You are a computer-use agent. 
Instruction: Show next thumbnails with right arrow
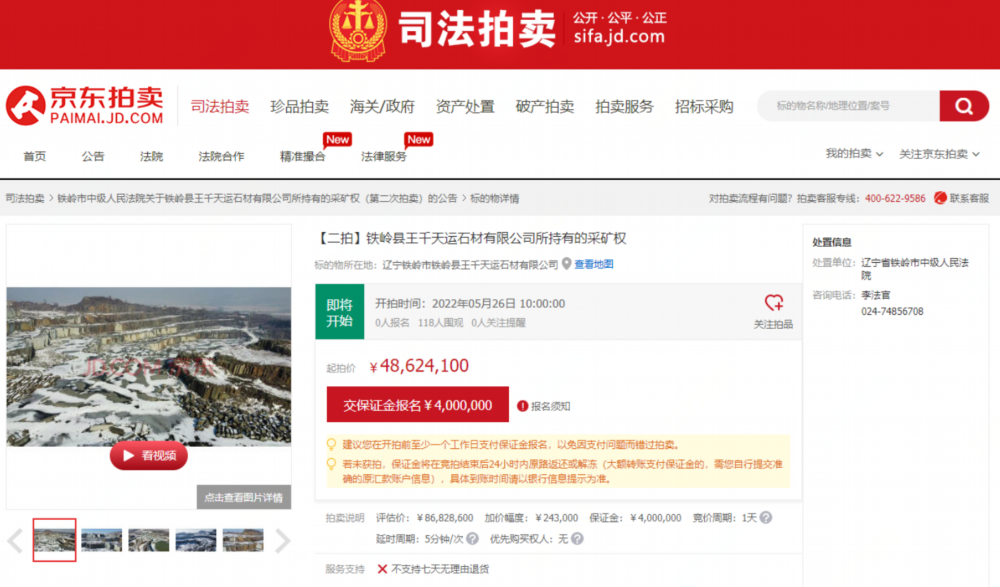282,540
